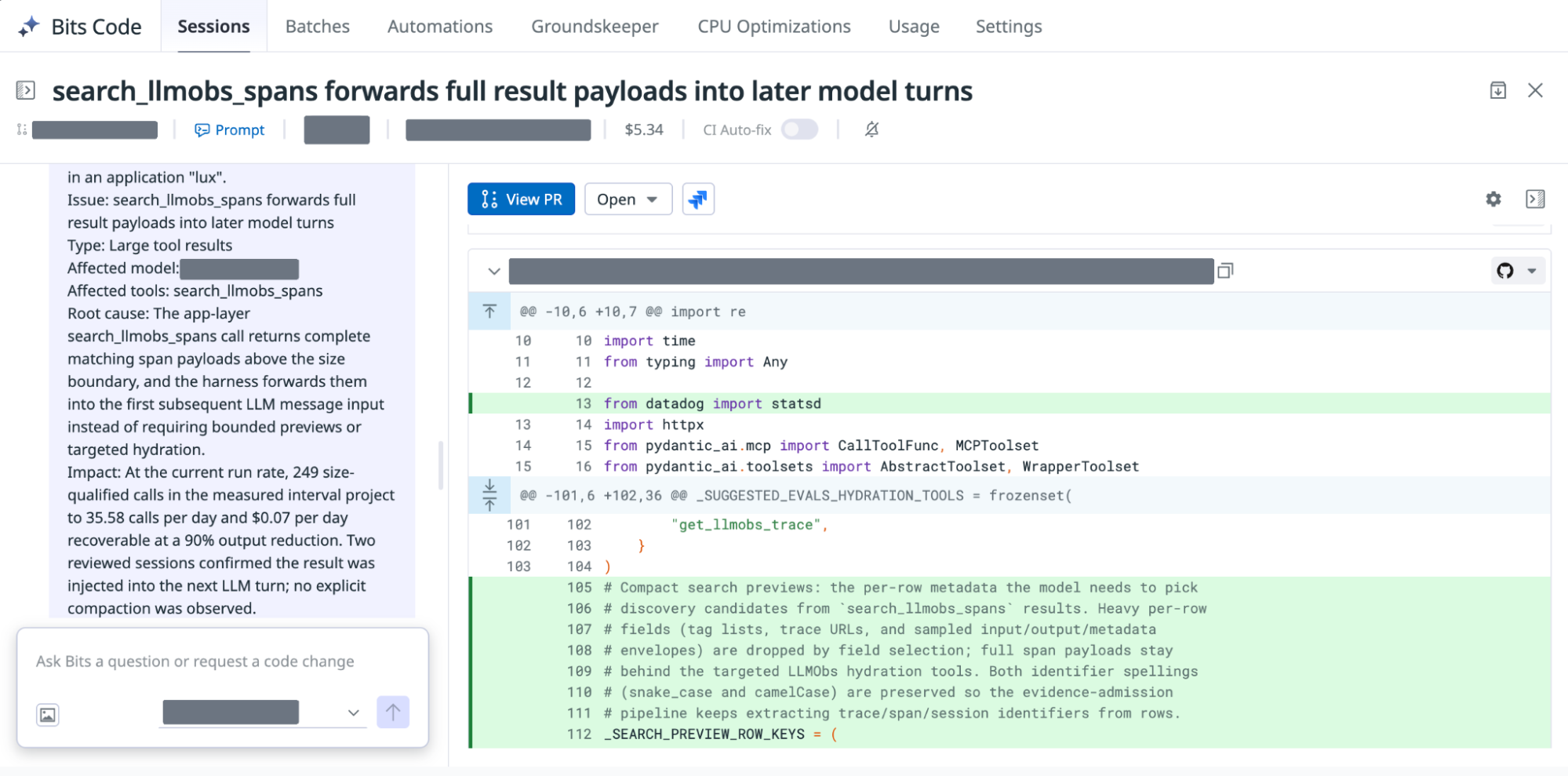Switch to Sessions tab
Viewport: 1568px width, 776px height.
pyautogui.click(x=213, y=26)
